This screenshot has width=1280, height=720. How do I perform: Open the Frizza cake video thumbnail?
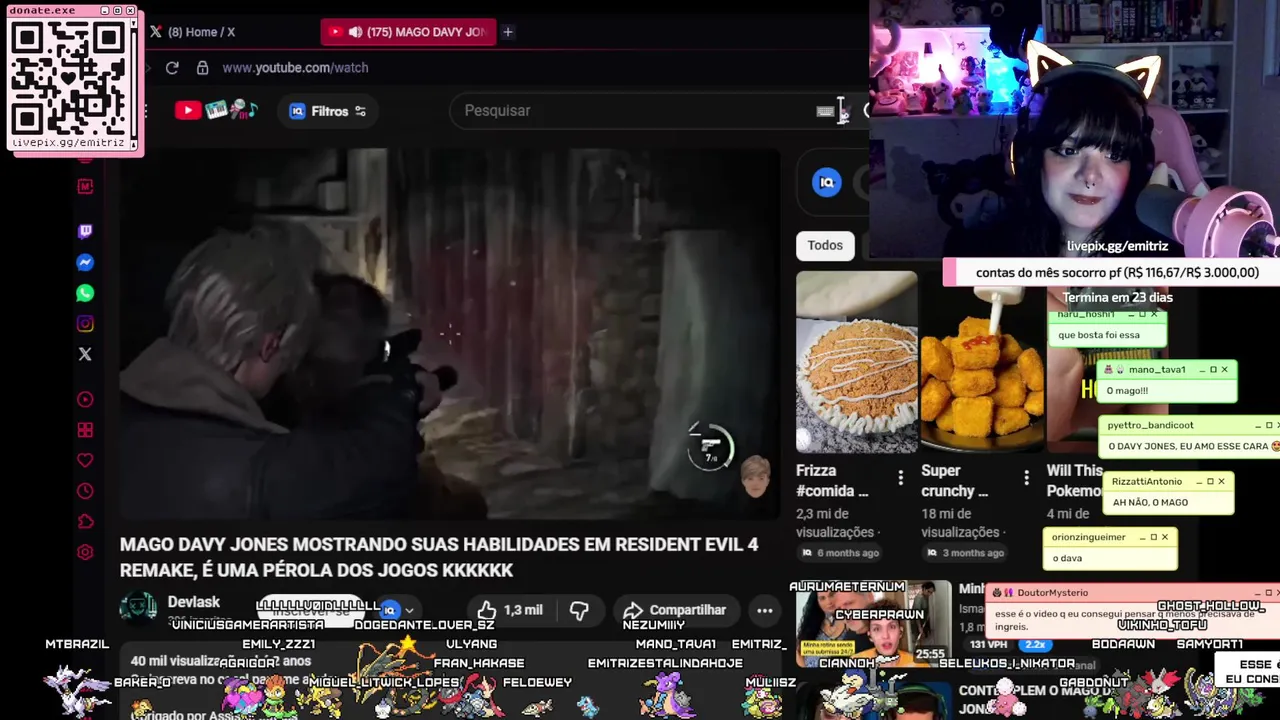tap(856, 362)
